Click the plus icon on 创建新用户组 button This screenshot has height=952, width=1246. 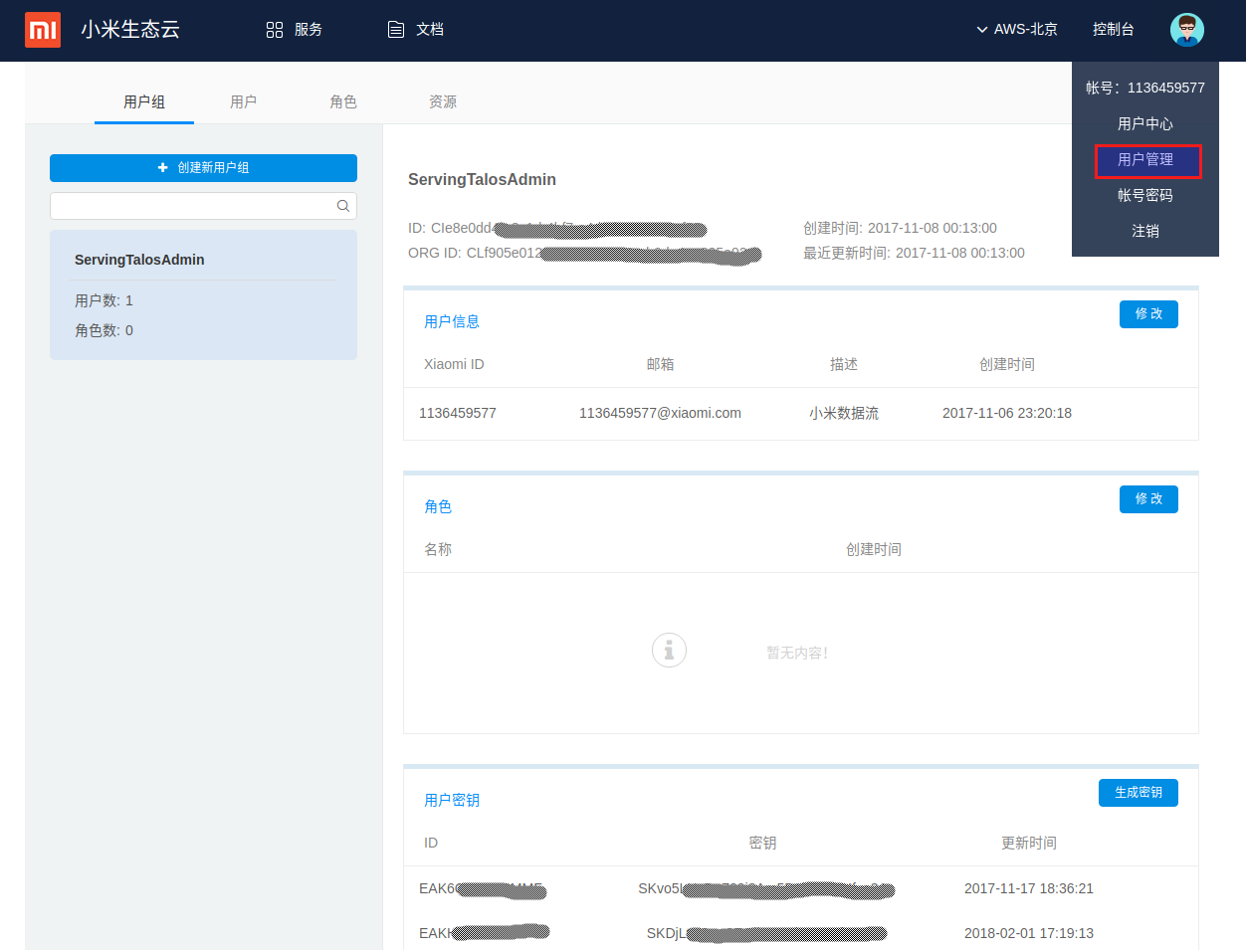pos(162,167)
